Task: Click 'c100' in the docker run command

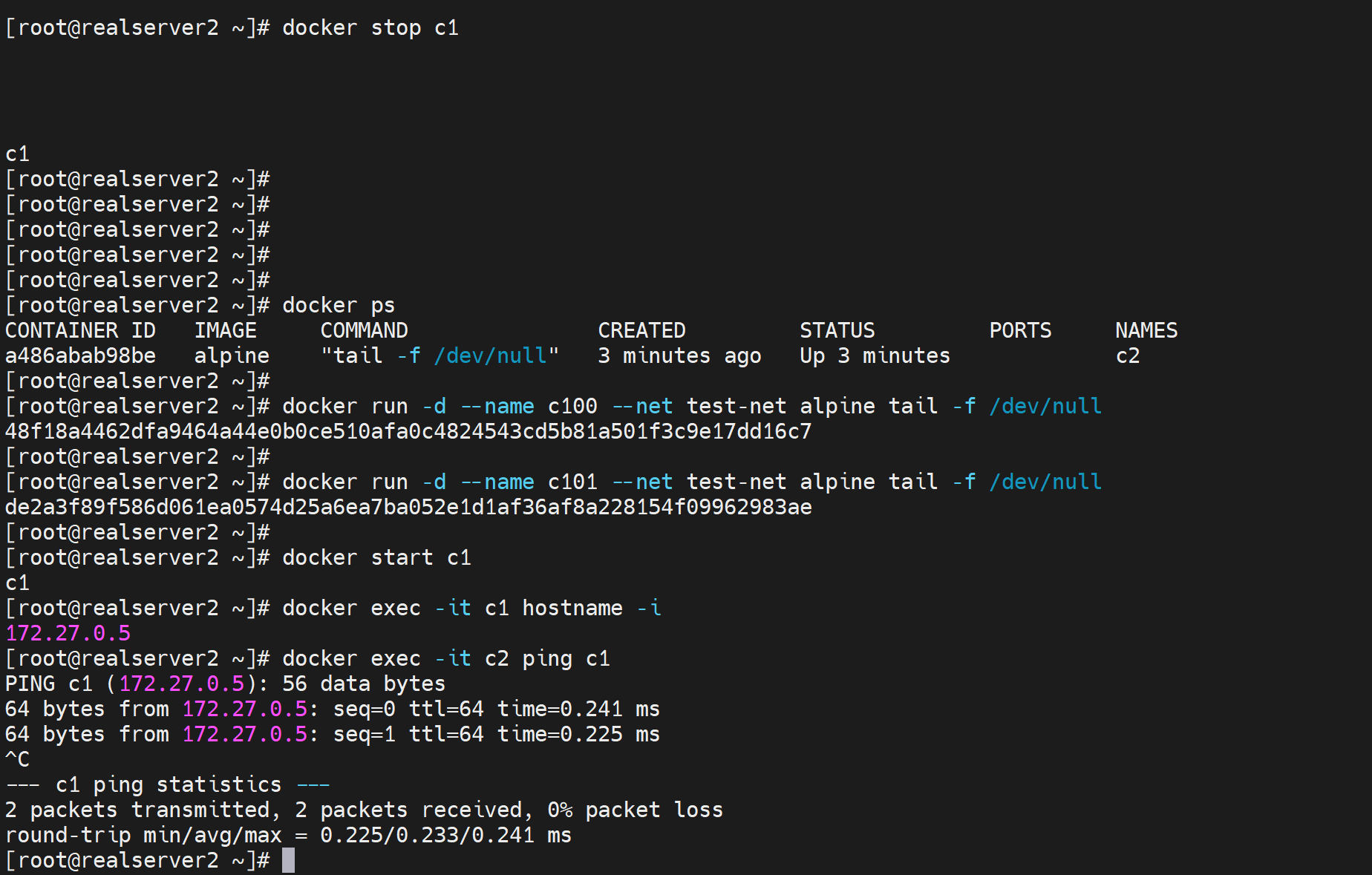Action: click(x=572, y=407)
